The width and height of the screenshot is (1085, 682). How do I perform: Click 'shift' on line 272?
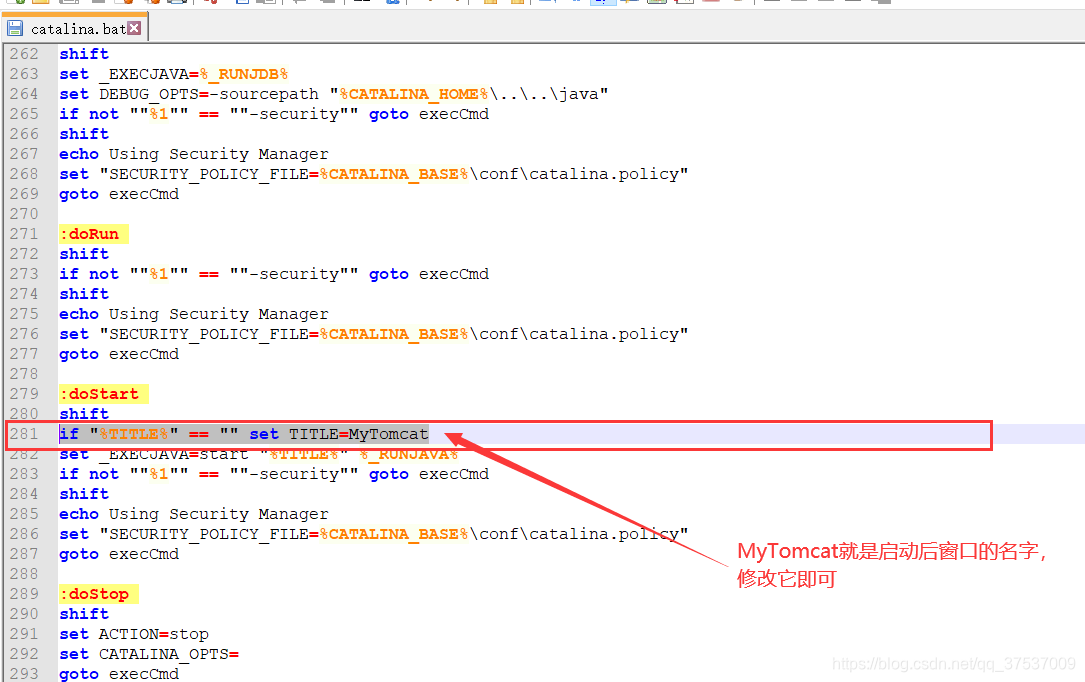(84, 254)
